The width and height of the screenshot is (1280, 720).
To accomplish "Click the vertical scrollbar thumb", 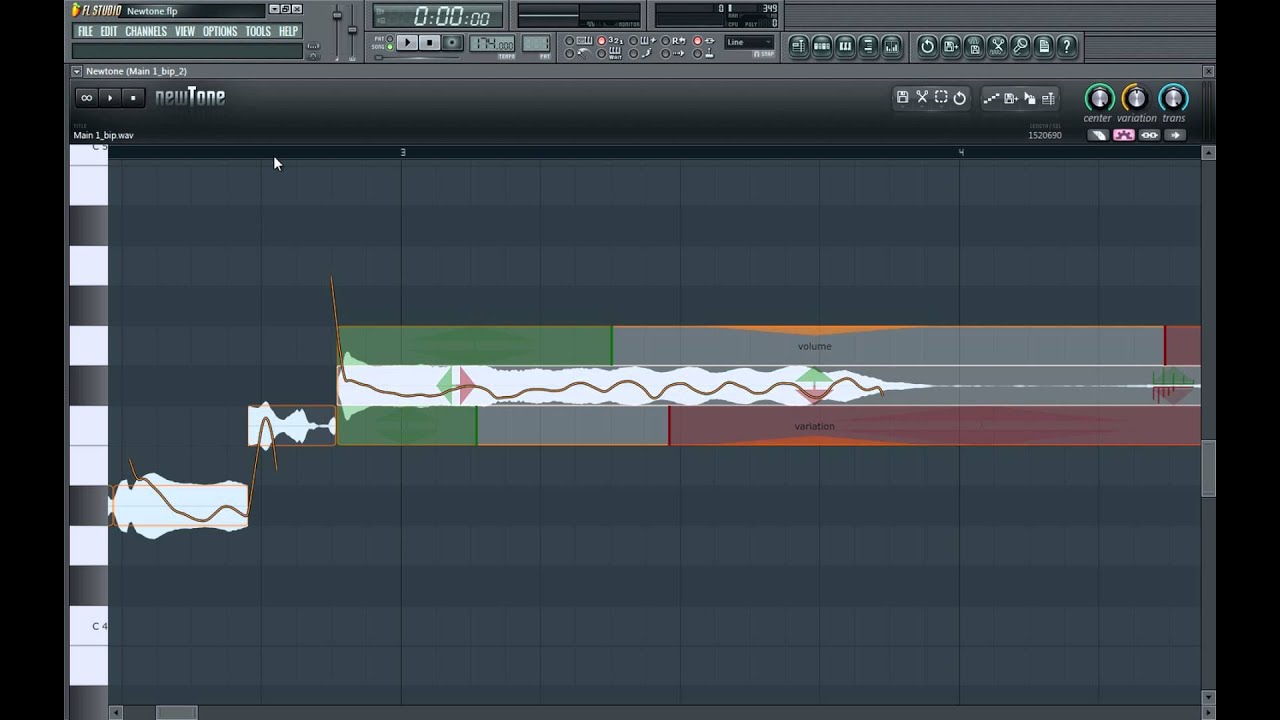I will 1208,468.
